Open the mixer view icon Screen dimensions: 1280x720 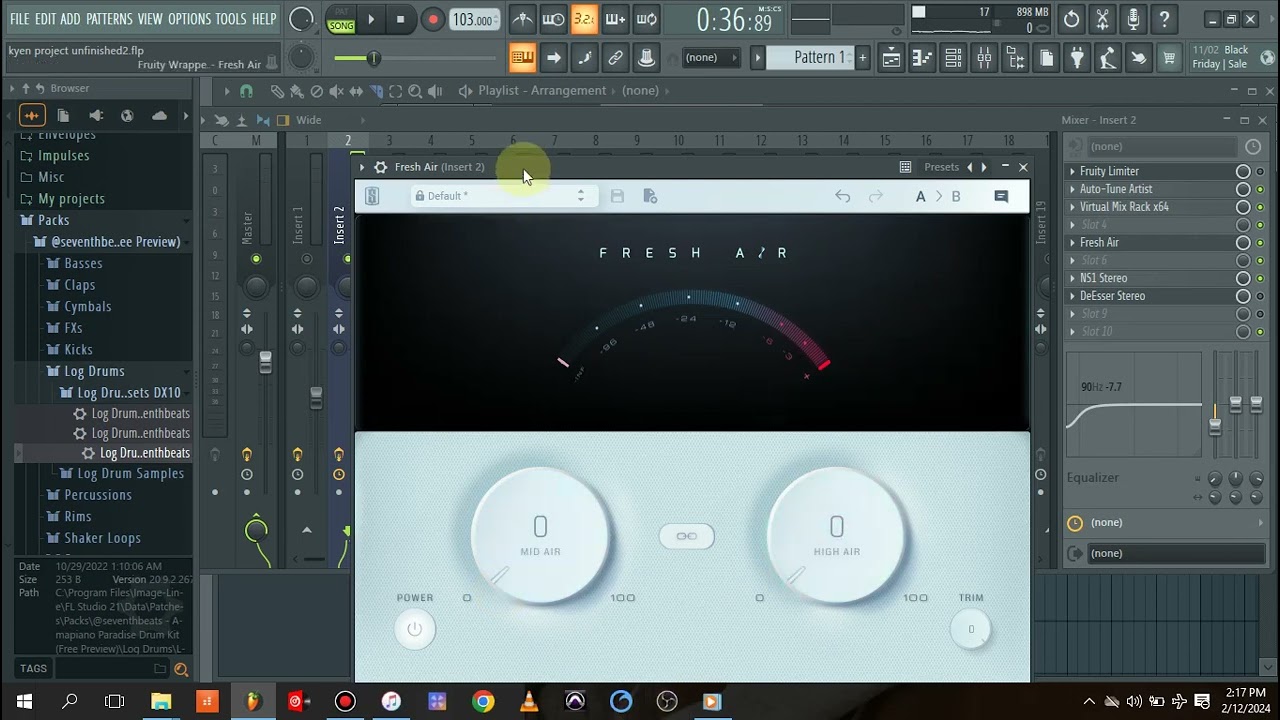coord(984,58)
